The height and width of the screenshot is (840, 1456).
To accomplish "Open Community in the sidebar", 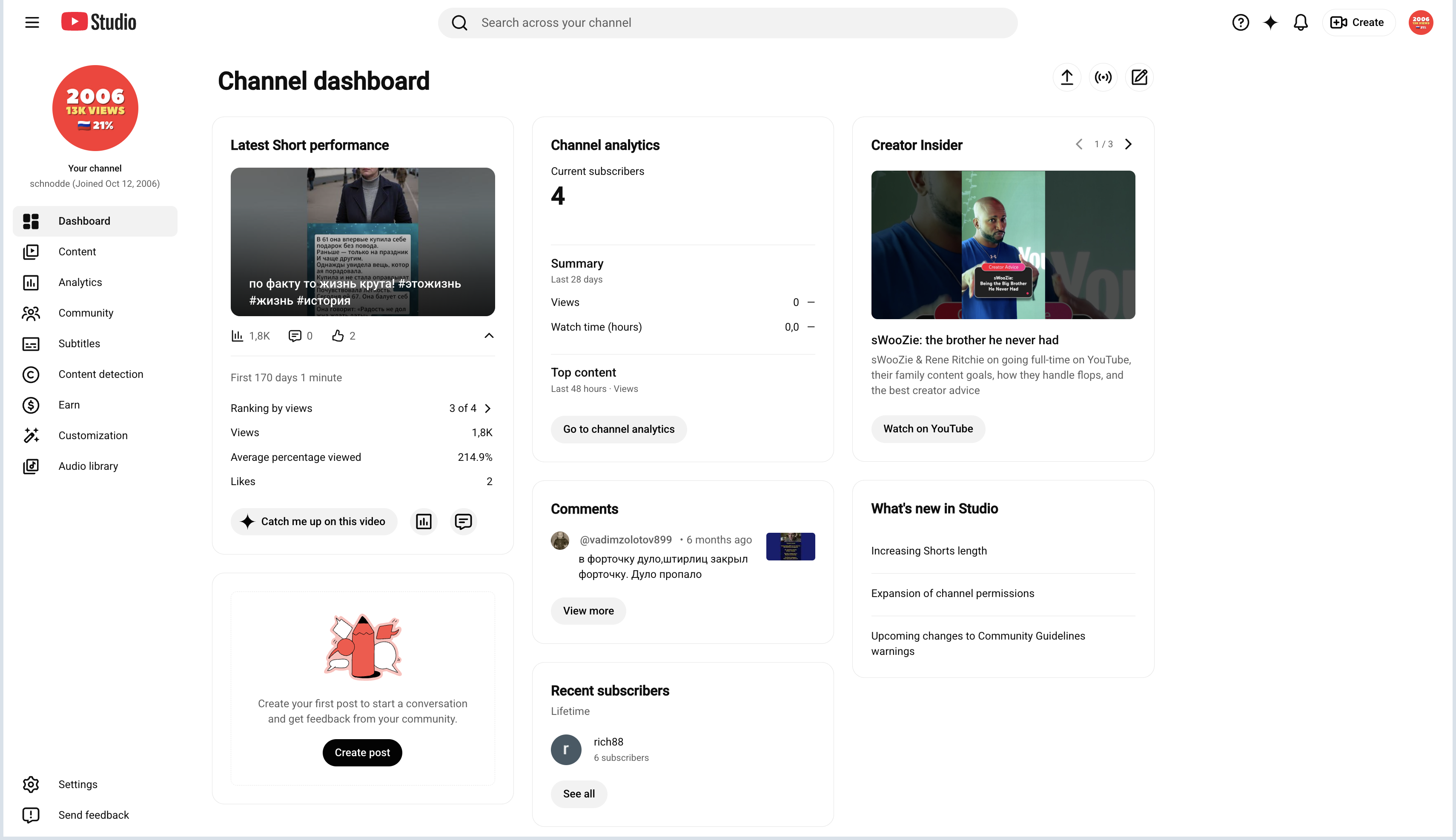I will coord(95,313).
